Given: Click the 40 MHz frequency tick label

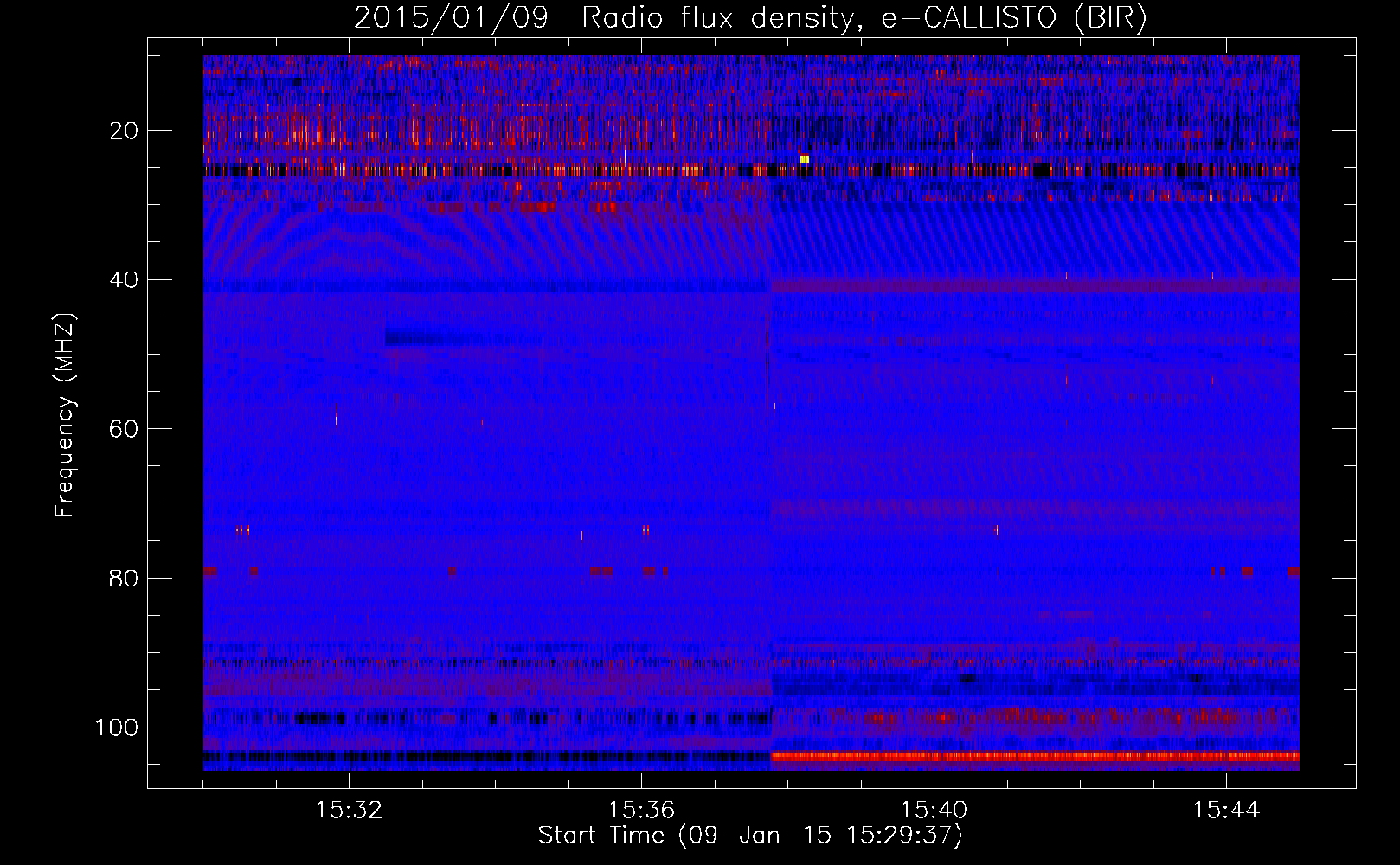Looking at the screenshot, I should click(x=124, y=280).
